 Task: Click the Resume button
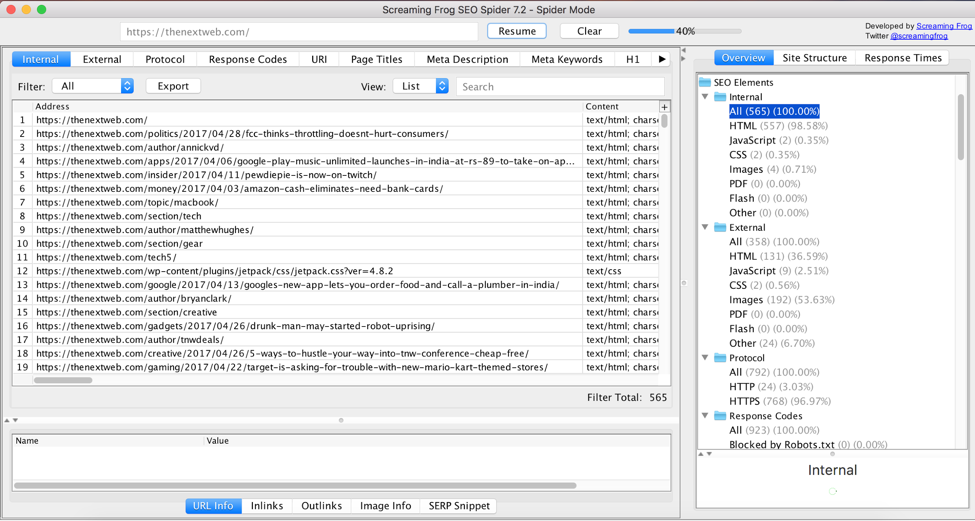(517, 31)
